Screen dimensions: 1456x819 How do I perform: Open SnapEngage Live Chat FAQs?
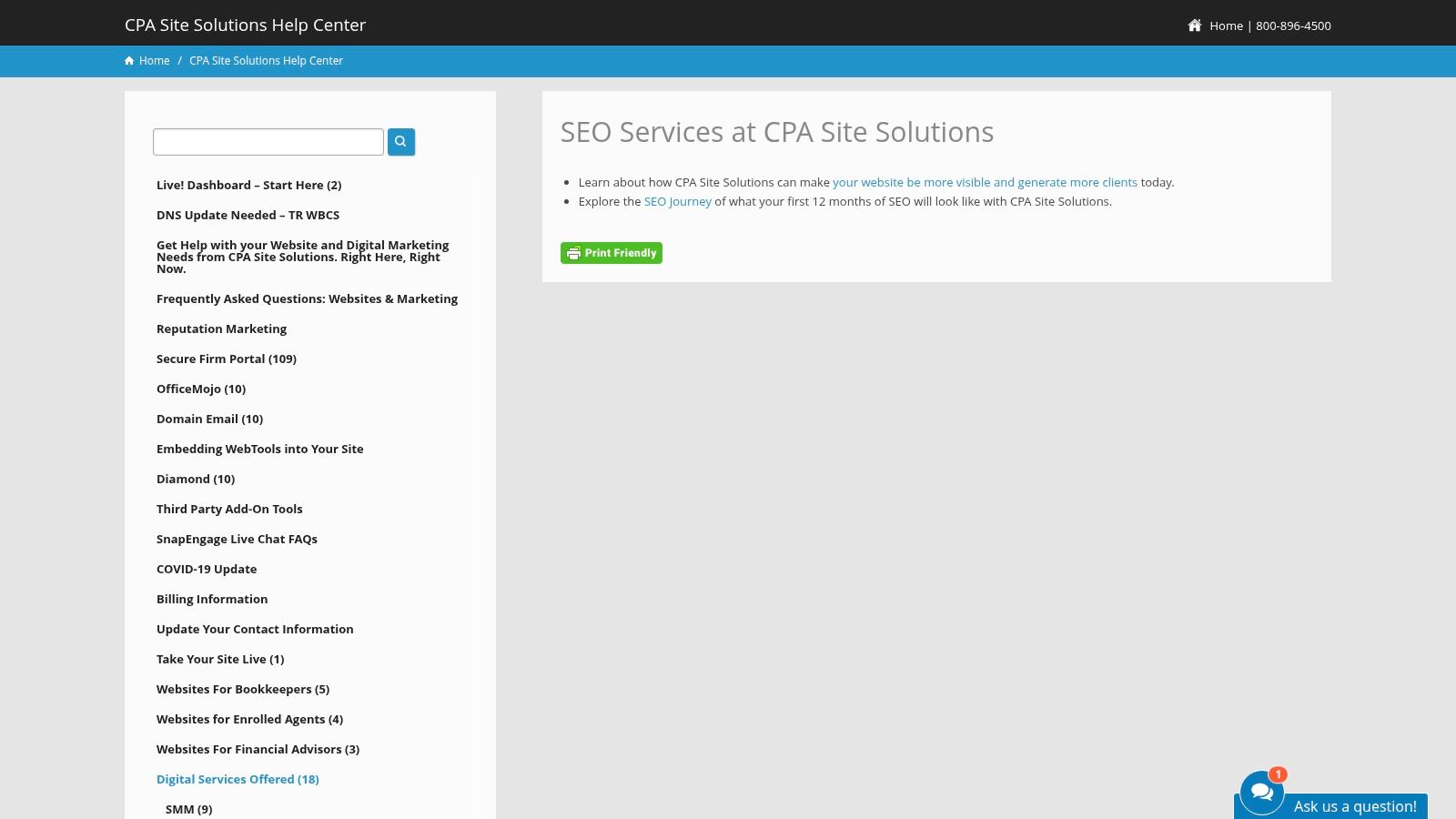[x=237, y=539]
